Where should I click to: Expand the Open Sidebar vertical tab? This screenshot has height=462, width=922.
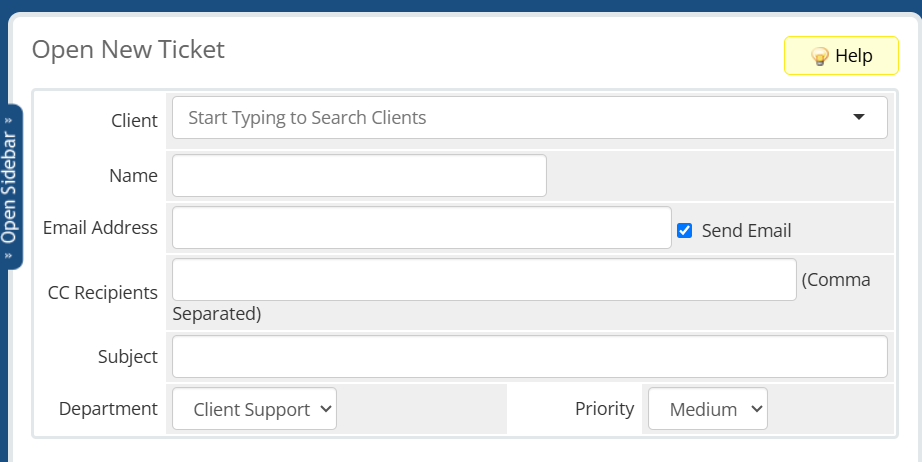11,187
